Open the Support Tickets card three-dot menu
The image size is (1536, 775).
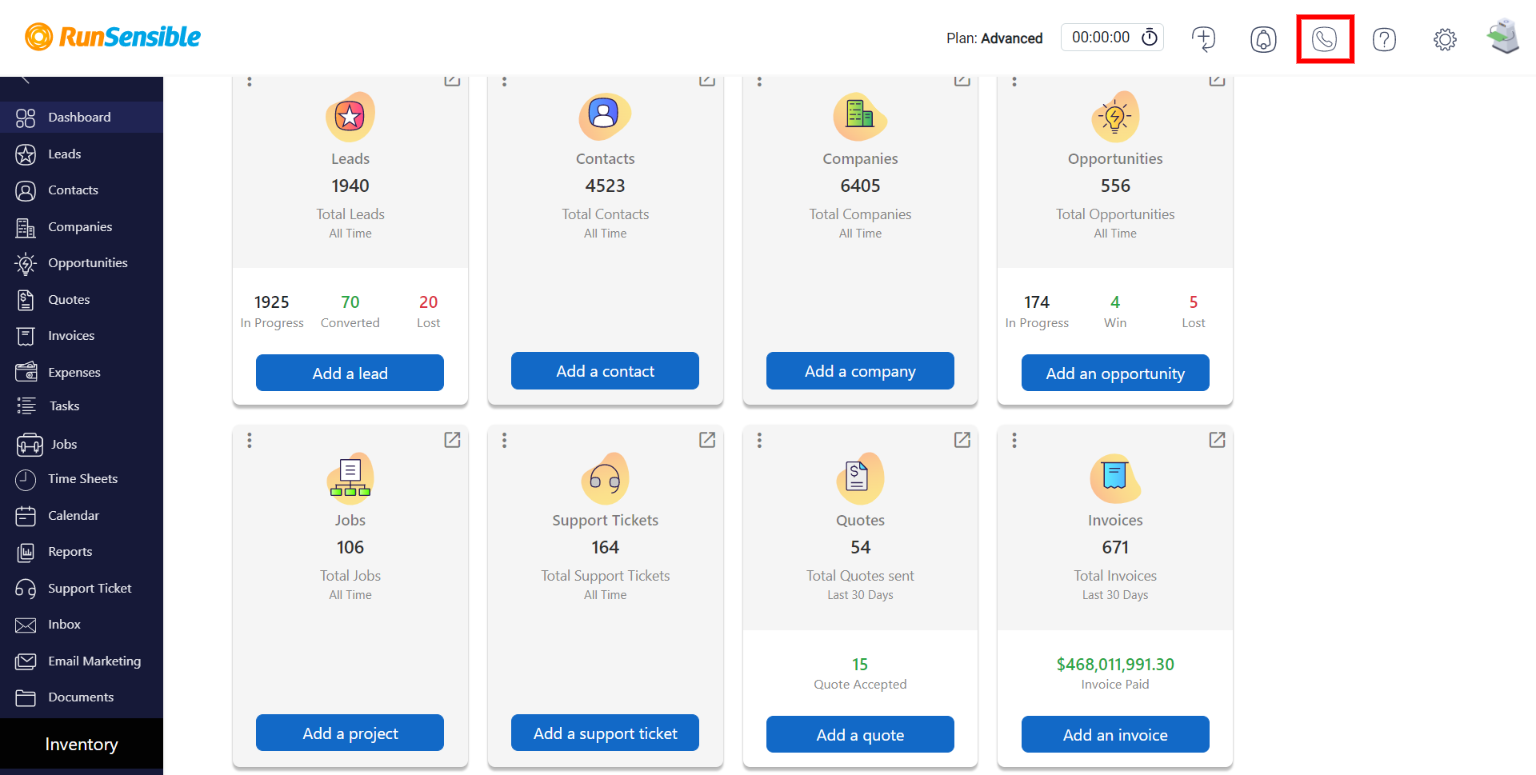[x=504, y=440]
